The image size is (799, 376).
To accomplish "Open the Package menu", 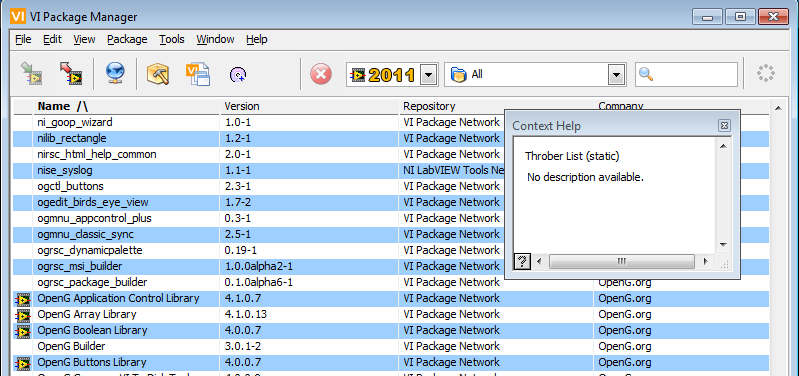I will coord(127,39).
